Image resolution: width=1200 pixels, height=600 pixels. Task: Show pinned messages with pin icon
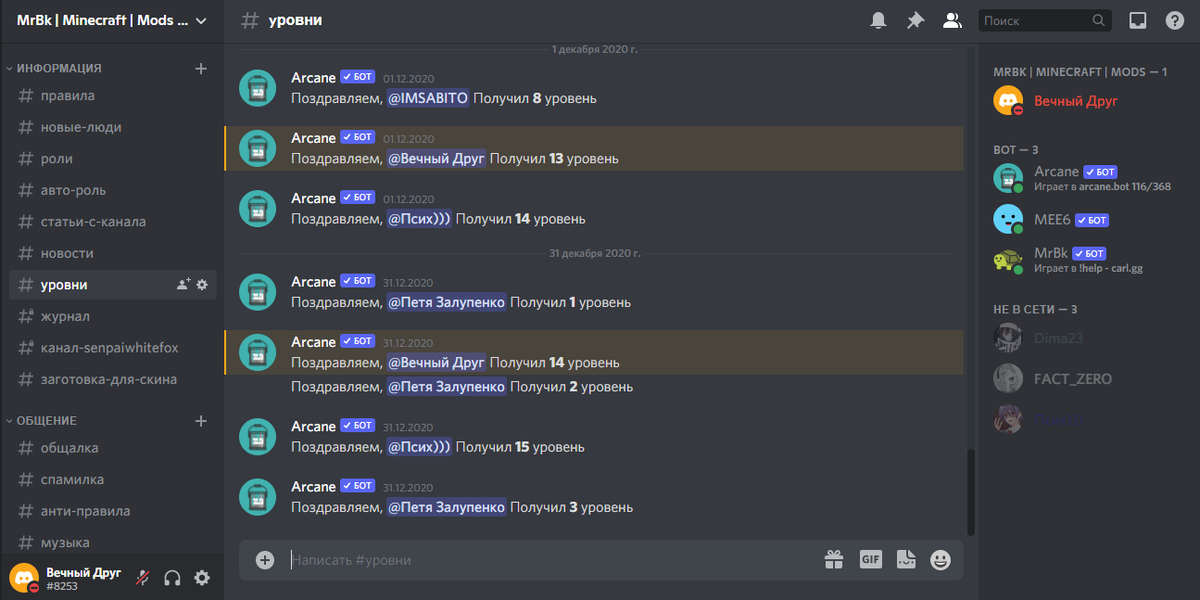point(915,20)
